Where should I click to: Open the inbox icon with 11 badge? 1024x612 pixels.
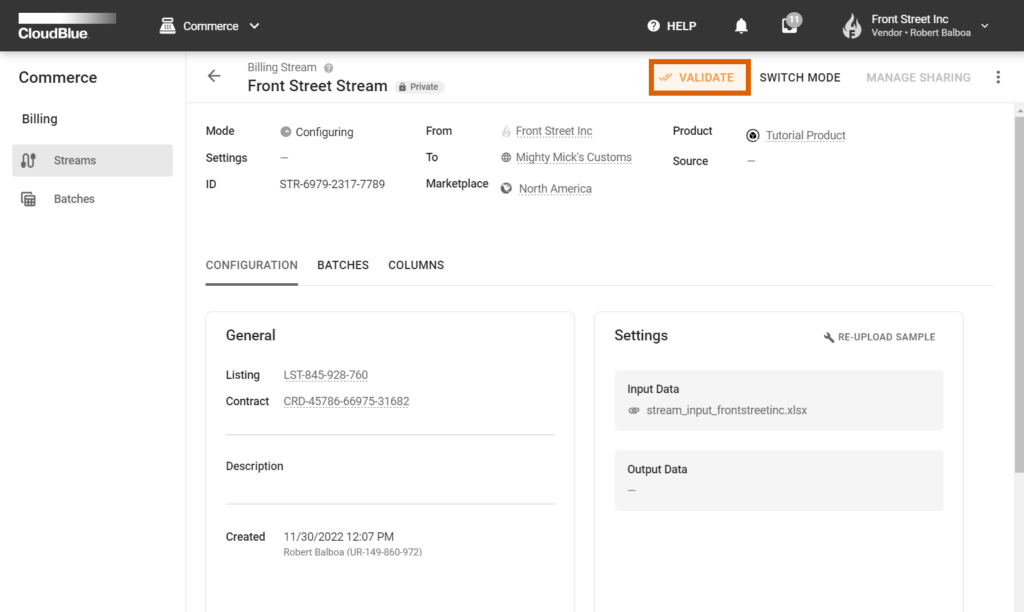coord(791,24)
